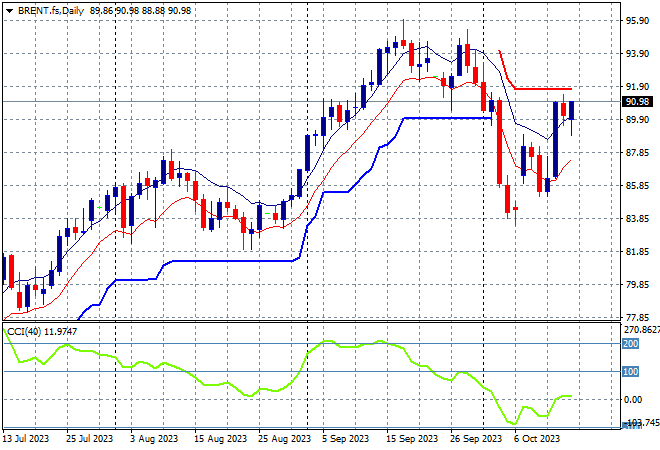
Task: Click the CCI 200 level label
Action: point(632,343)
